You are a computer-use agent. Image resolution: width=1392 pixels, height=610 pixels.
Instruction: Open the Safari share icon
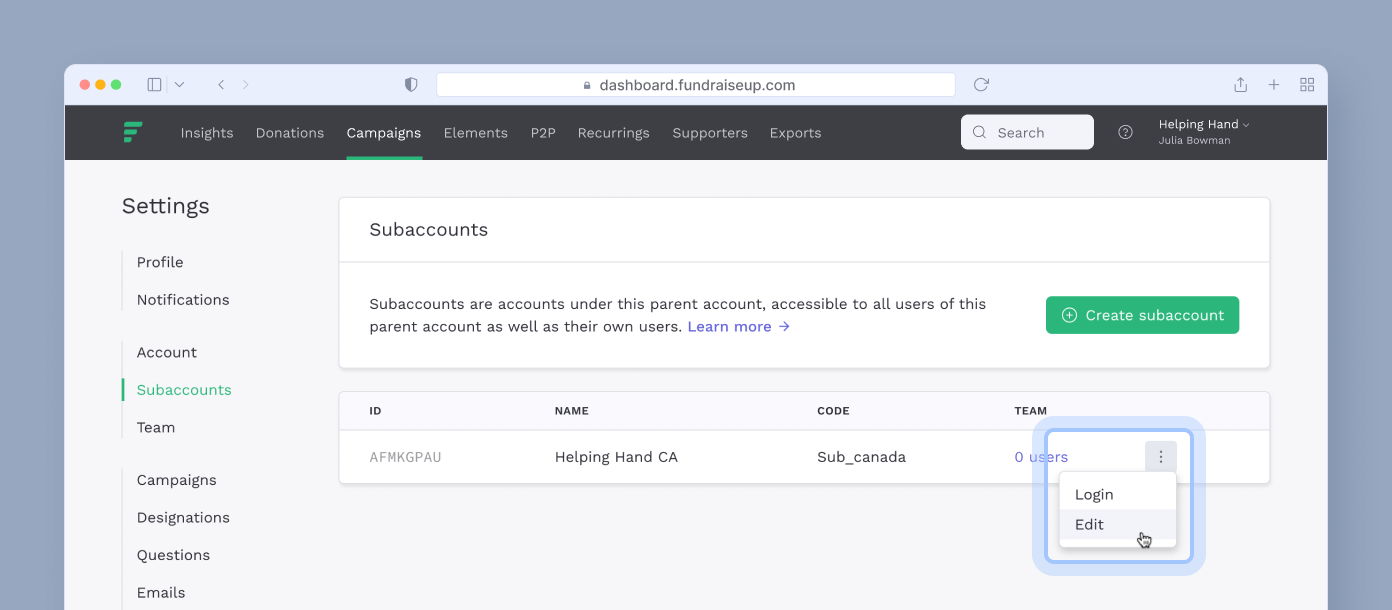[1240, 85]
